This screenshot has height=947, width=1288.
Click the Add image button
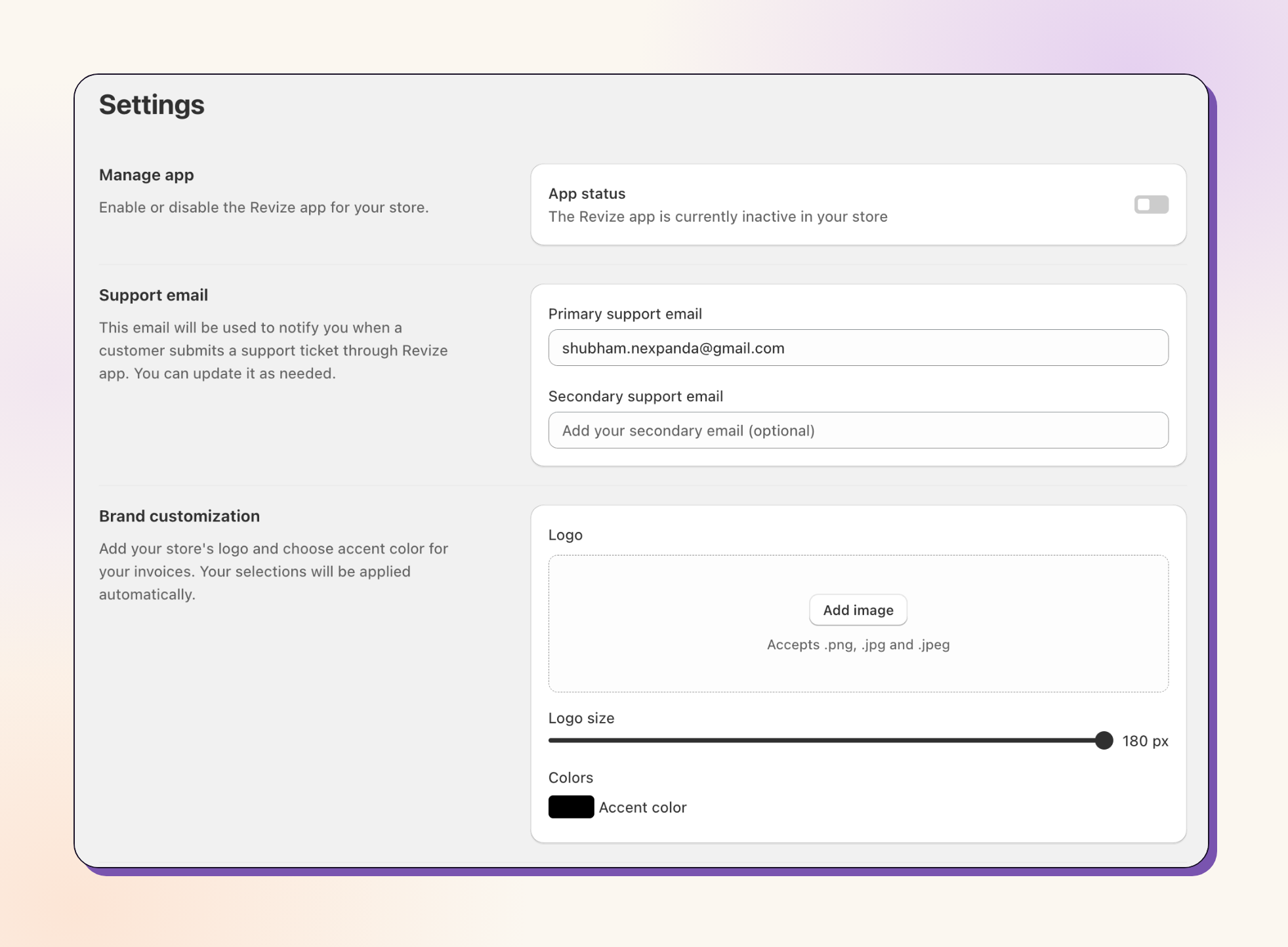858,610
